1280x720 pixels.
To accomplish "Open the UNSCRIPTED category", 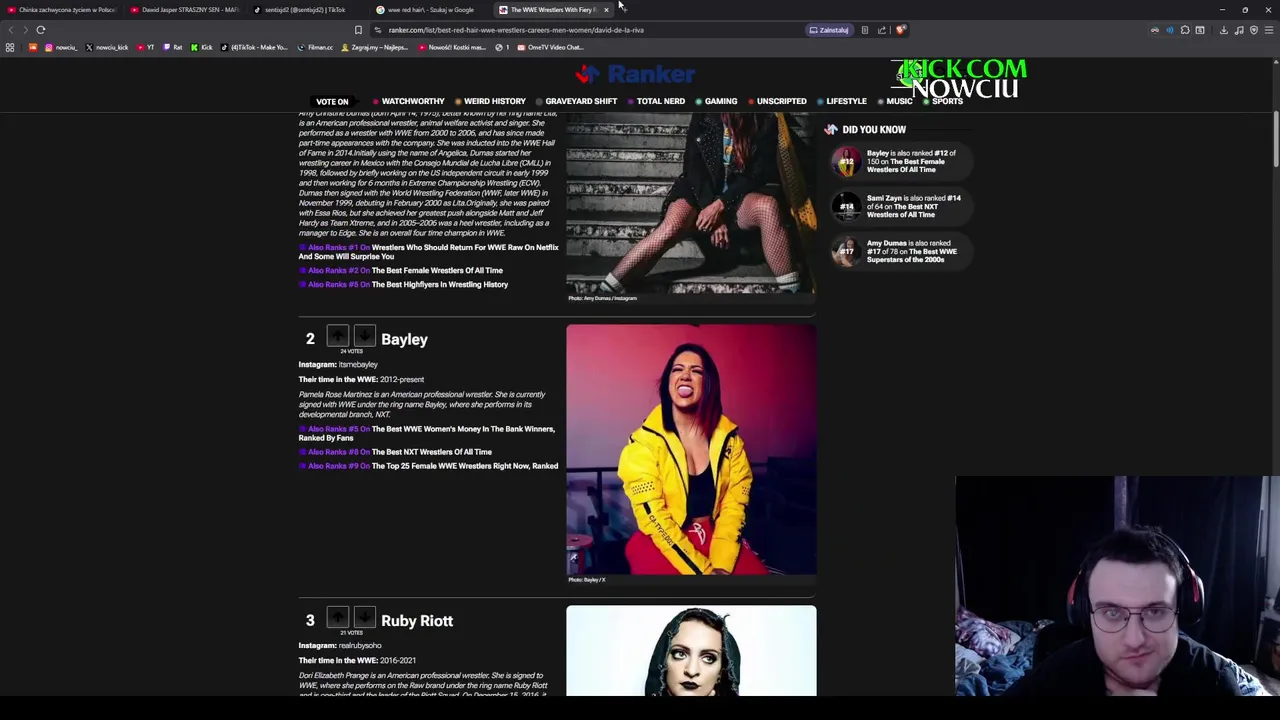I will tap(777, 101).
